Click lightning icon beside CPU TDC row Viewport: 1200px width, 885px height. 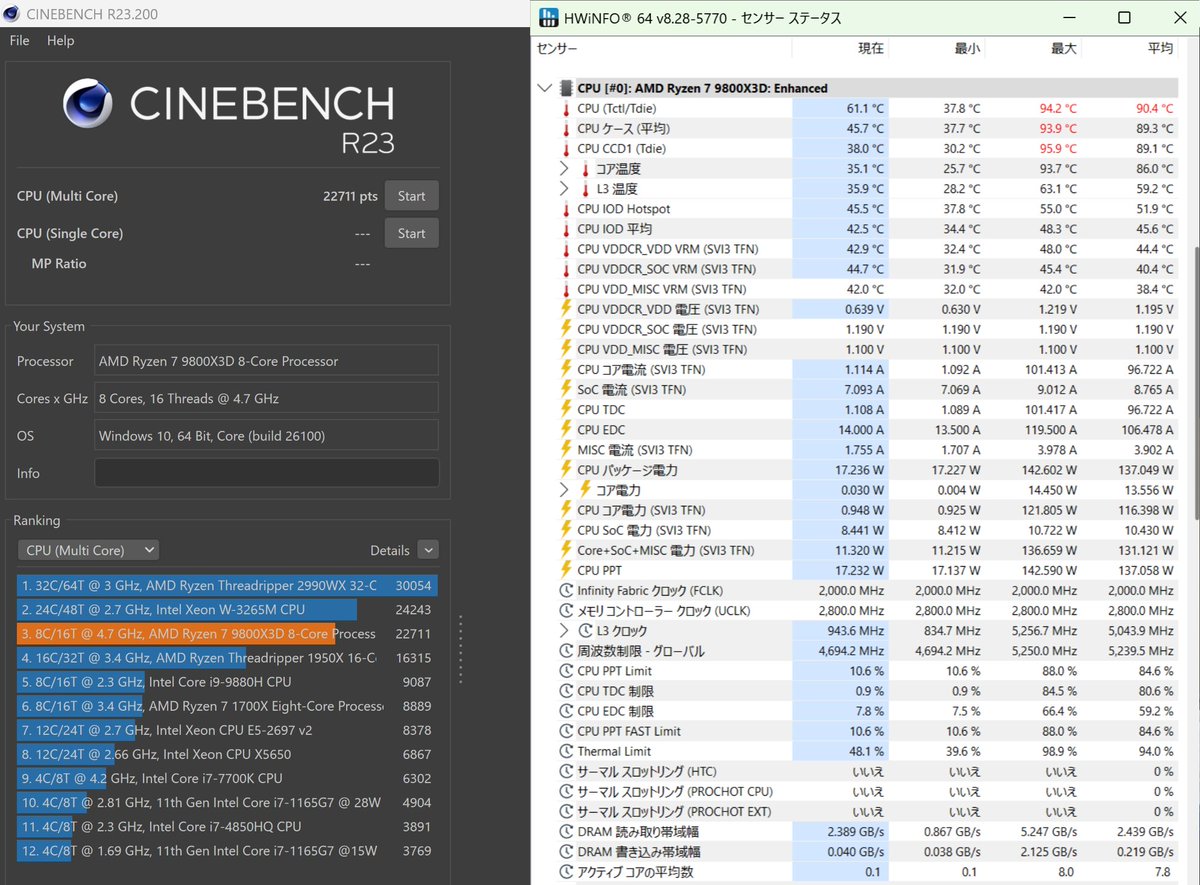tap(565, 409)
